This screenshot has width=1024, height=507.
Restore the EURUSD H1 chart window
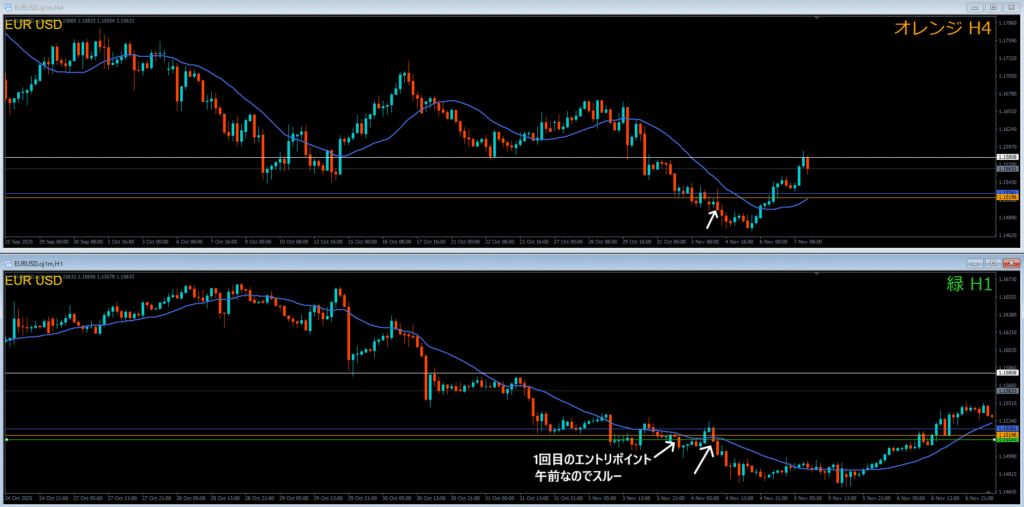click(993, 263)
